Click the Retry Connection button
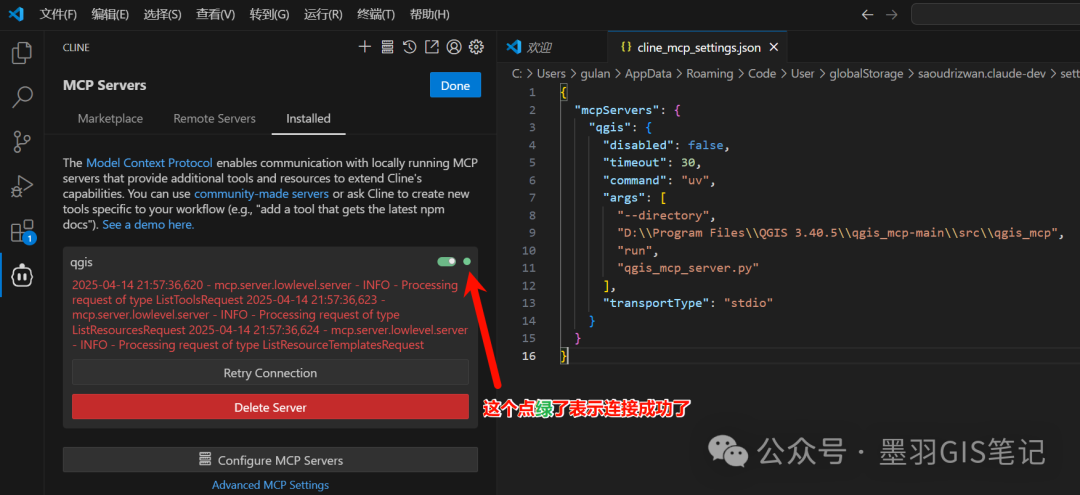Image resolution: width=1080 pixels, height=495 pixels. tap(270, 373)
